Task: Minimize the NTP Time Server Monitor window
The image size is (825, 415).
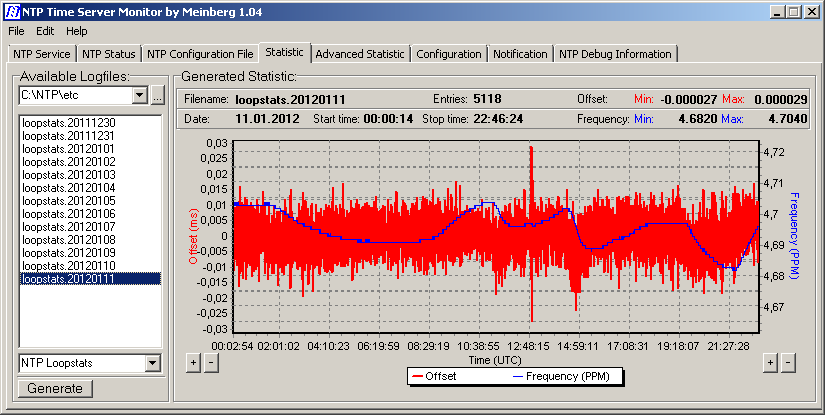Action: click(x=779, y=11)
